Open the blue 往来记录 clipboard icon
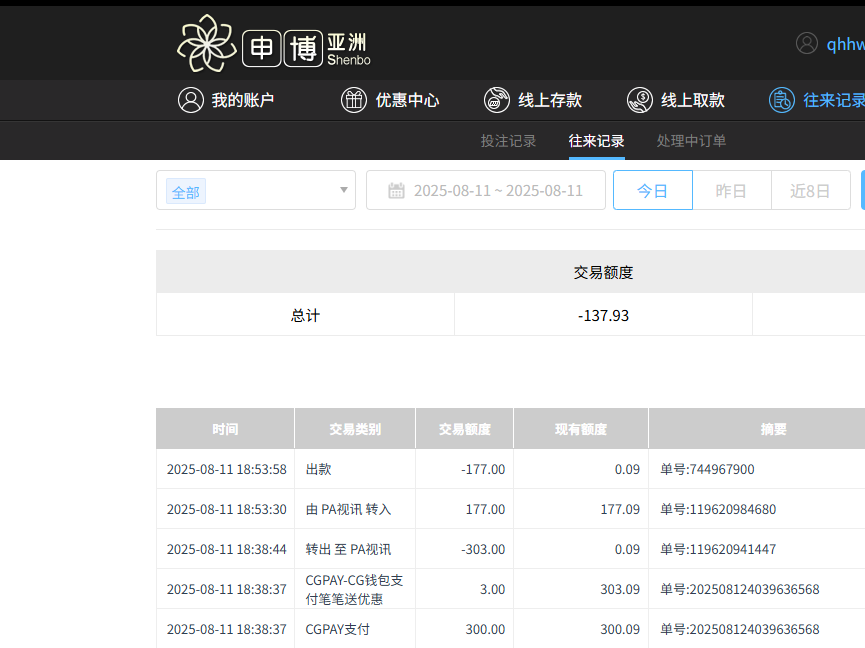The image size is (865, 648). pos(781,100)
